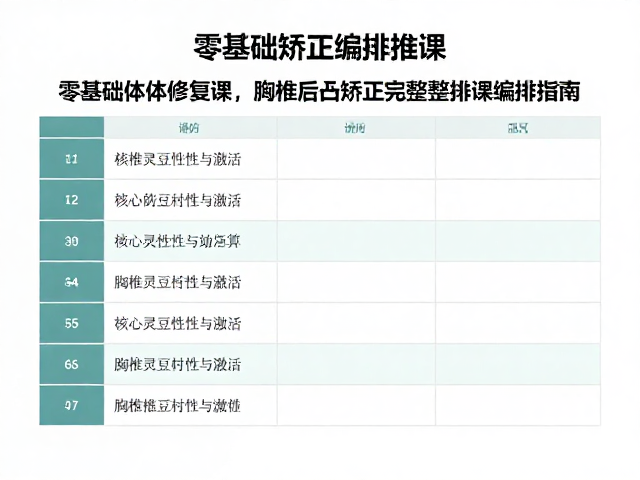The image size is (640, 480).
Task: Click the lesson text 胸椎灵豆村性与激活
Action: [x=178, y=364]
